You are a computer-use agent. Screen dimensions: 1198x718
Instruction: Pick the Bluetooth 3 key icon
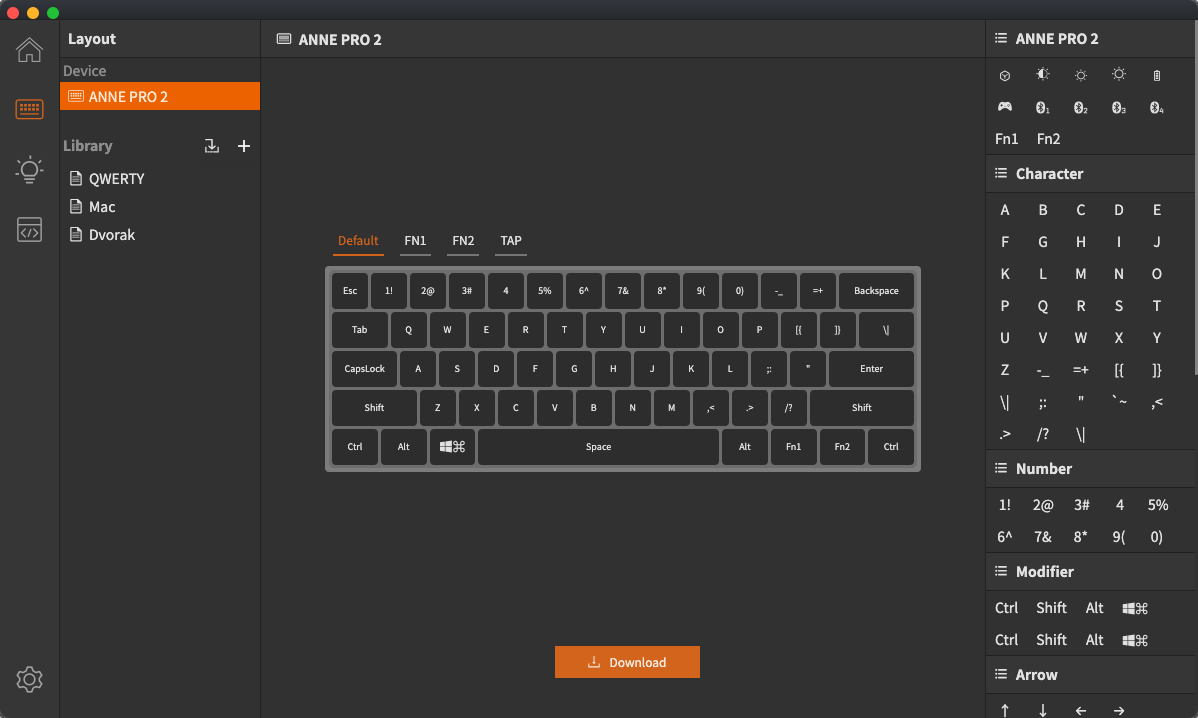1119,108
